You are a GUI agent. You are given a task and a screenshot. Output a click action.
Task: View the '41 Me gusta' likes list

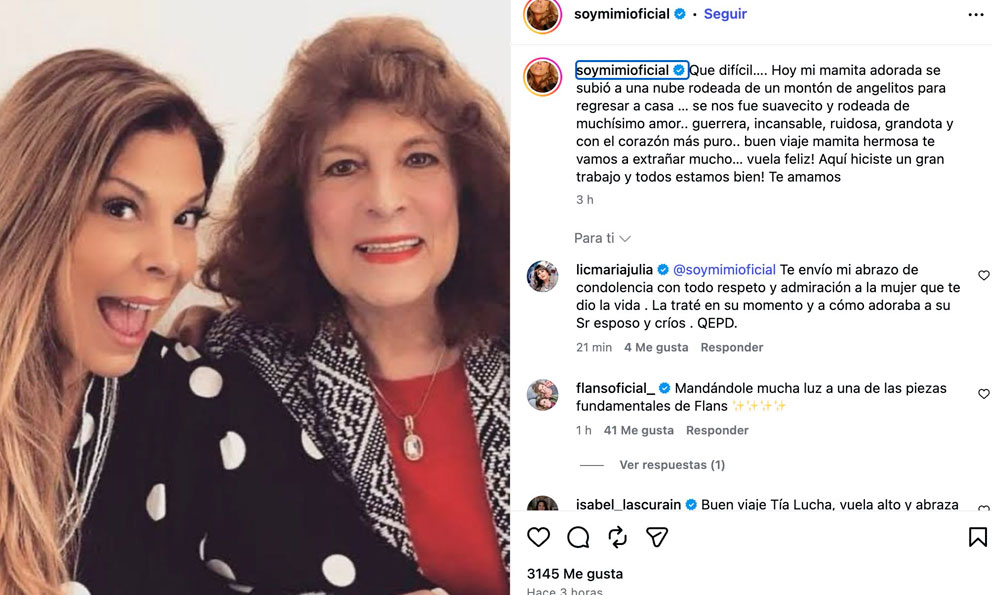pyautogui.click(x=638, y=430)
